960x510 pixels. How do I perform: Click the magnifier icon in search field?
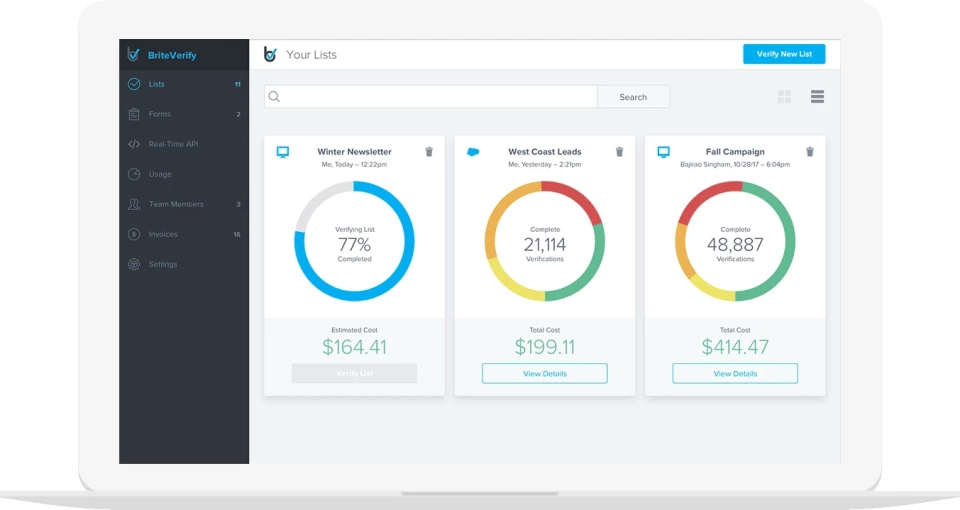(274, 97)
